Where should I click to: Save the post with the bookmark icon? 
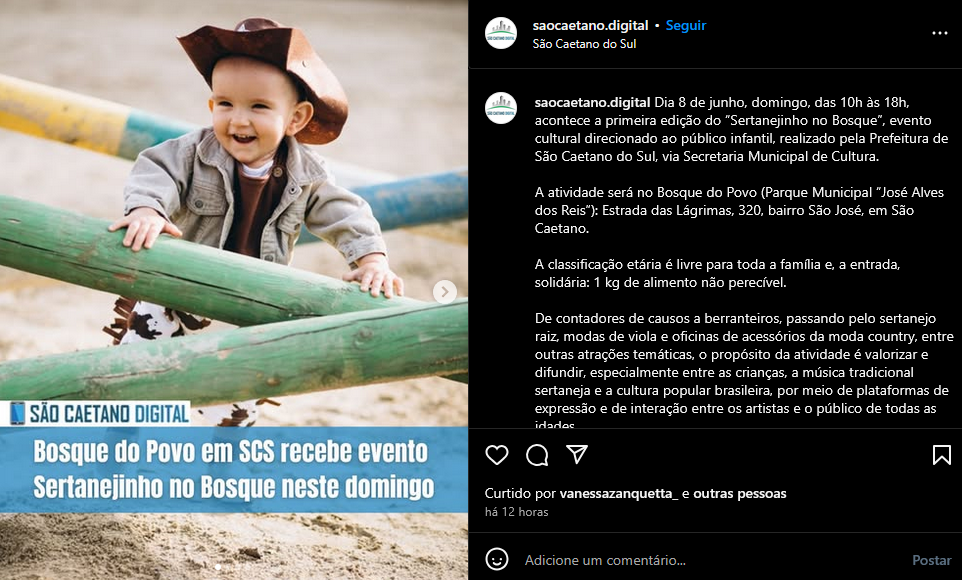(x=942, y=455)
